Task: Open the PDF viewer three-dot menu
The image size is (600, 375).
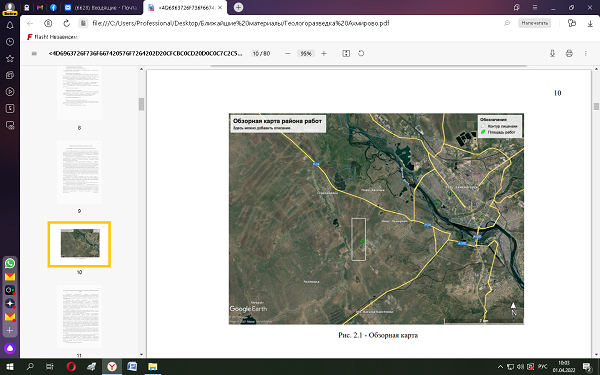Action: 585,54
